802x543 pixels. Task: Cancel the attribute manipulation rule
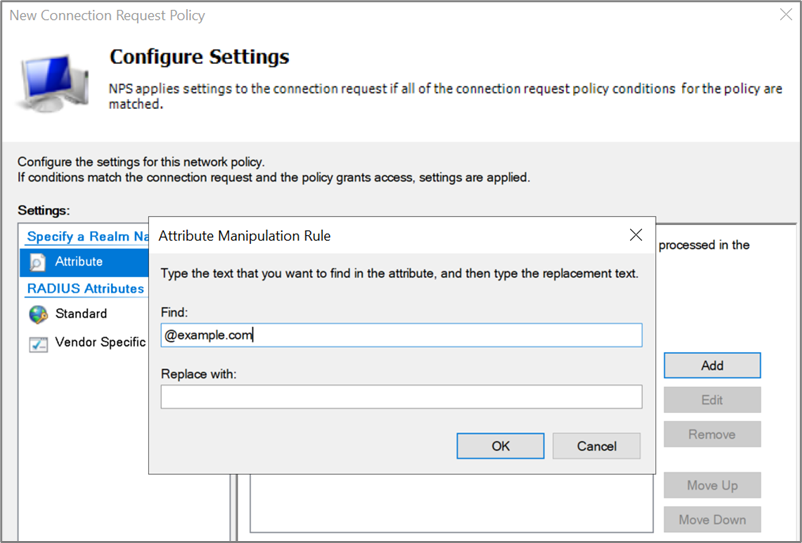point(596,446)
